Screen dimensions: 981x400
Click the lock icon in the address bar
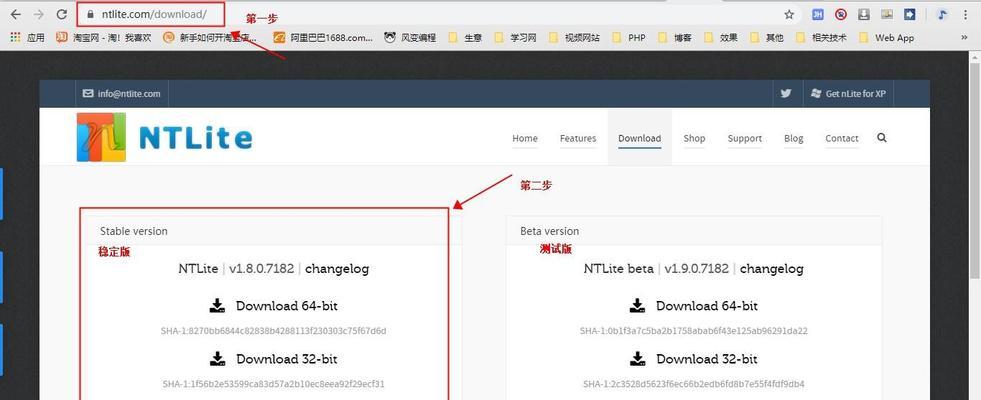[x=91, y=14]
